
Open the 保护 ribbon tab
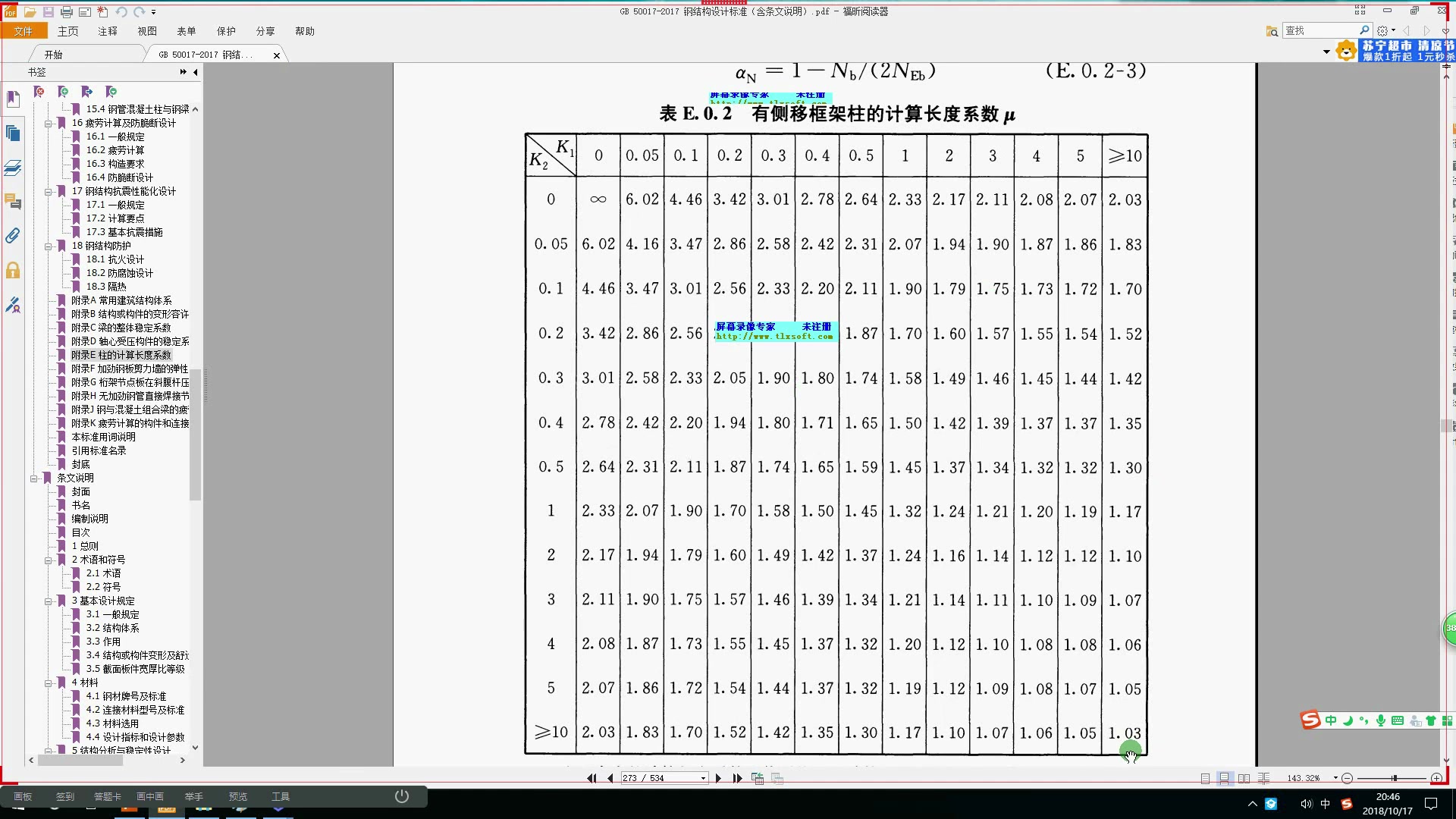click(226, 31)
